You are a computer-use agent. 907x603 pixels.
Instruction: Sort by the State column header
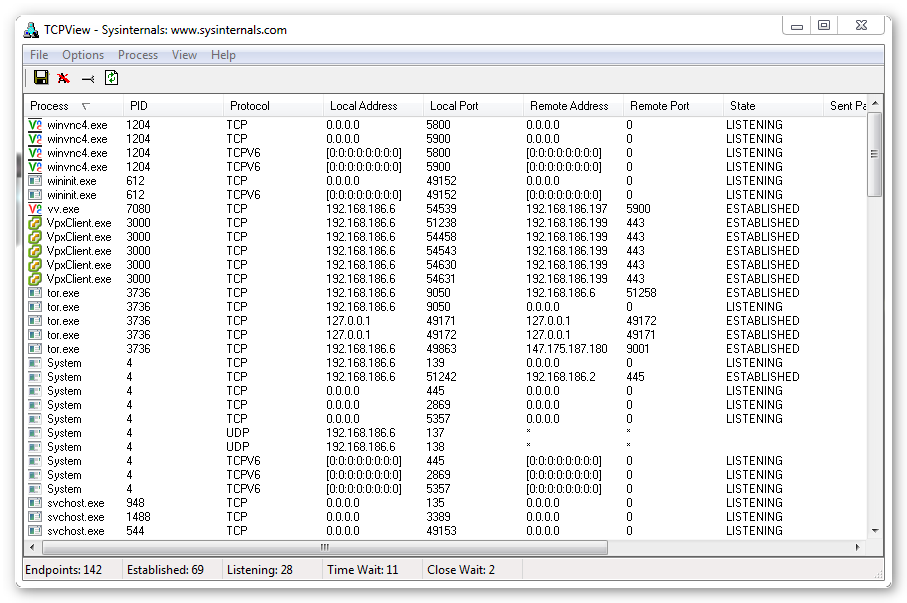773,106
